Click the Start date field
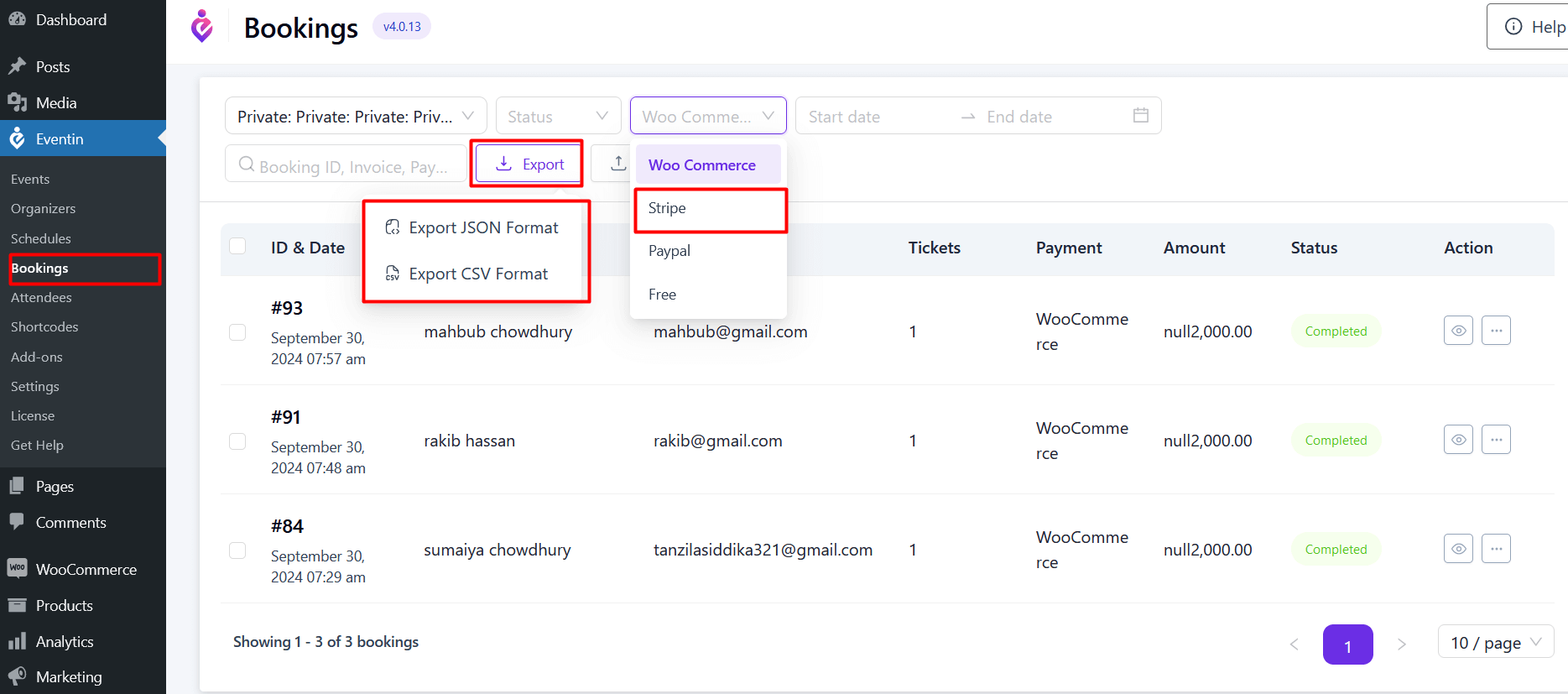1568x694 pixels. 878,116
